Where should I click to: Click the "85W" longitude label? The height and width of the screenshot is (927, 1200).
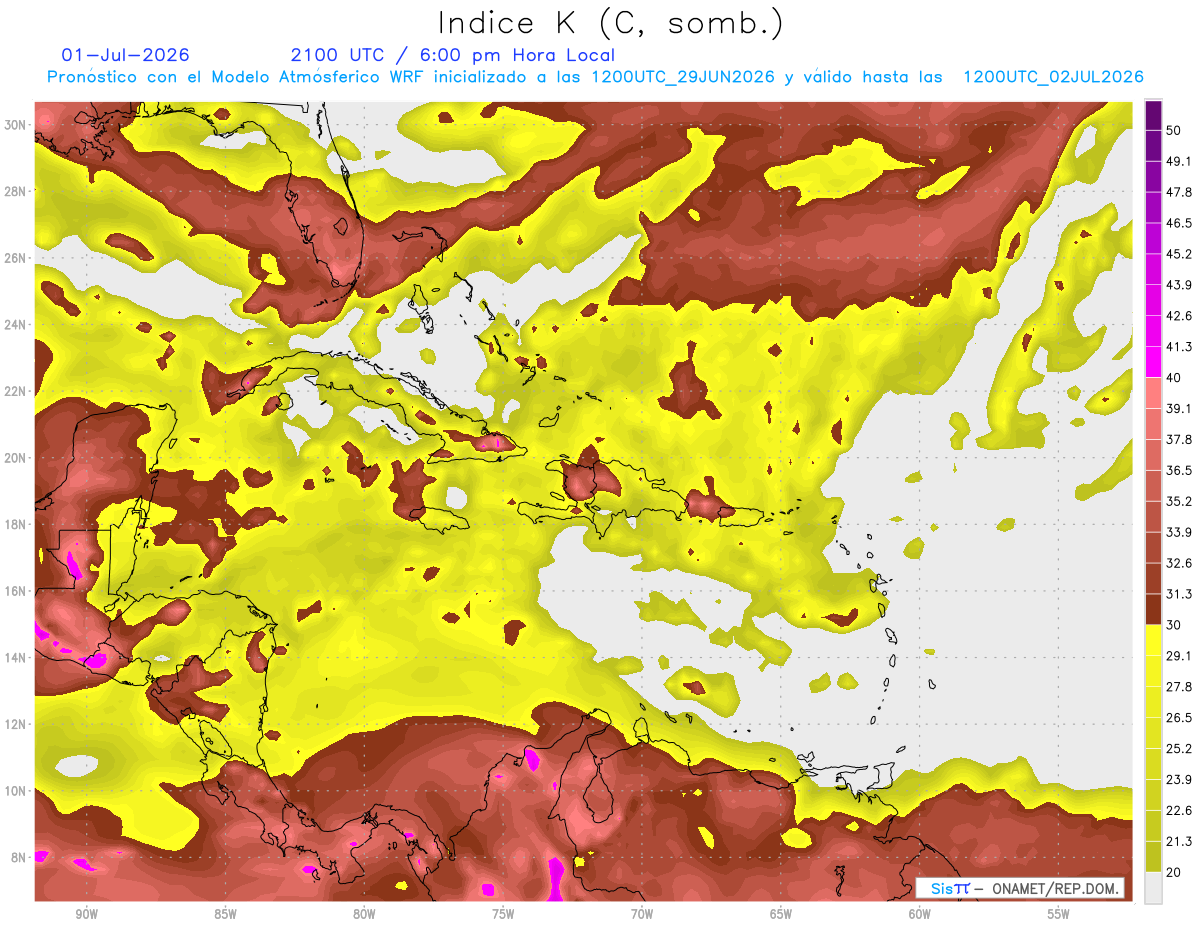point(225,915)
